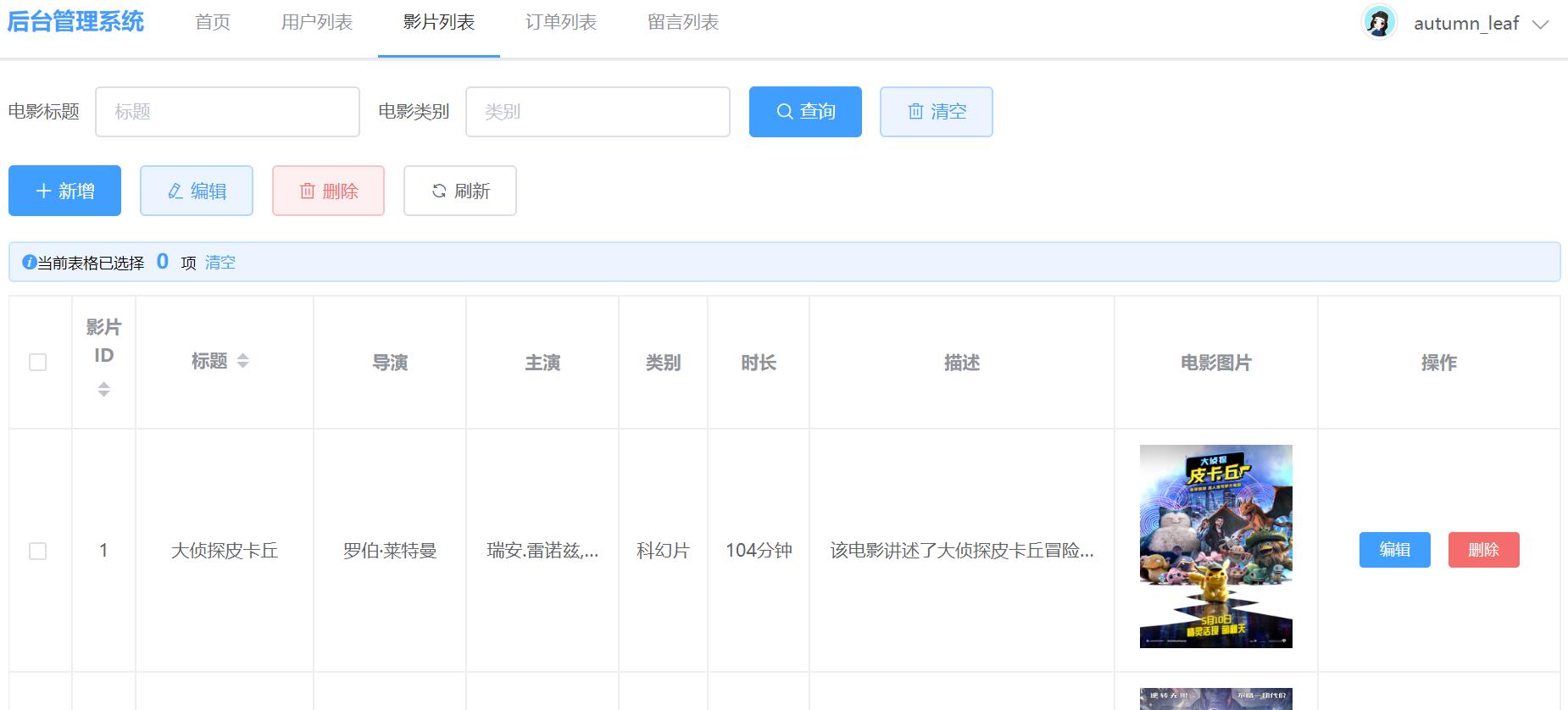Click the 104分钟 duration cell
Screen dimensions: 1568x710
[x=759, y=551]
